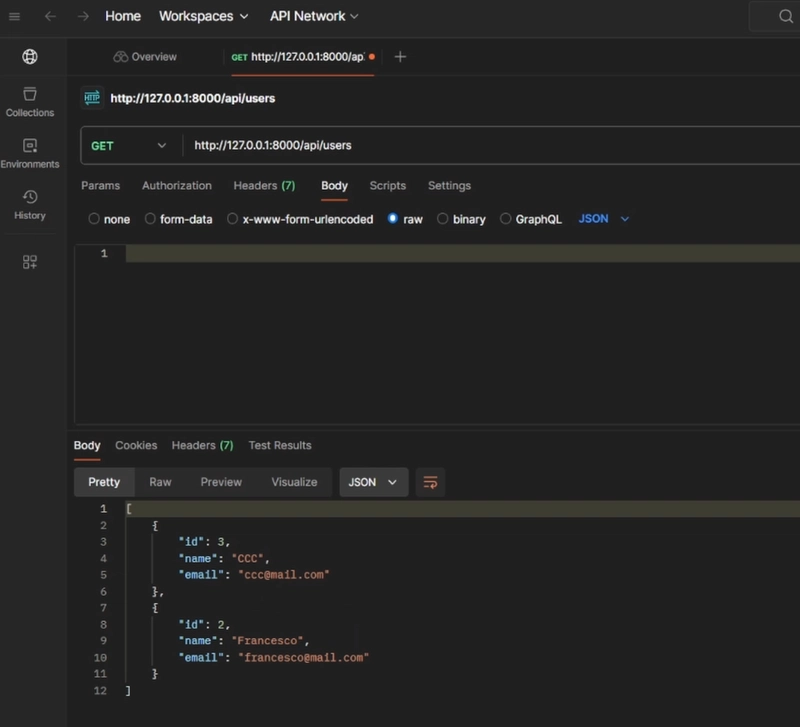Screen dimensions: 800x727
Task: Click the request title http://127.0.0.1:8000/api/users
Action: (193, 98)
